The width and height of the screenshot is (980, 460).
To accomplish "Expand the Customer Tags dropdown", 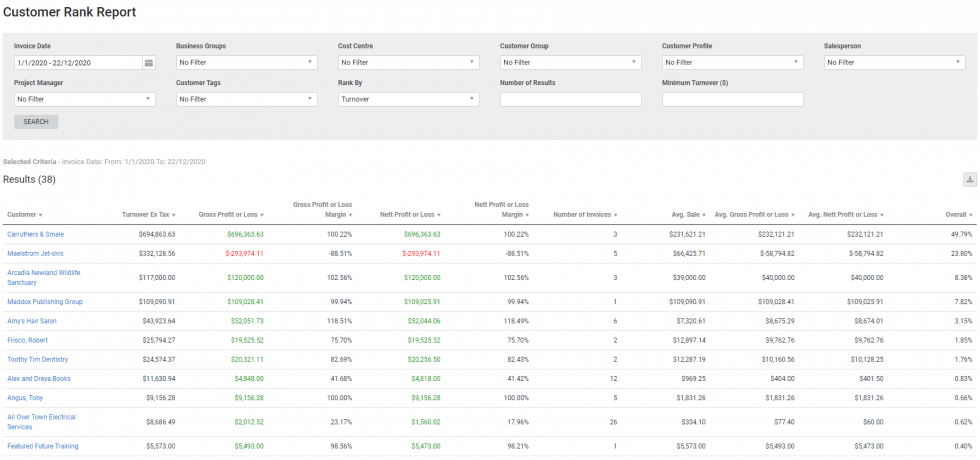I will pyautogui.click(x=246, y=99).
